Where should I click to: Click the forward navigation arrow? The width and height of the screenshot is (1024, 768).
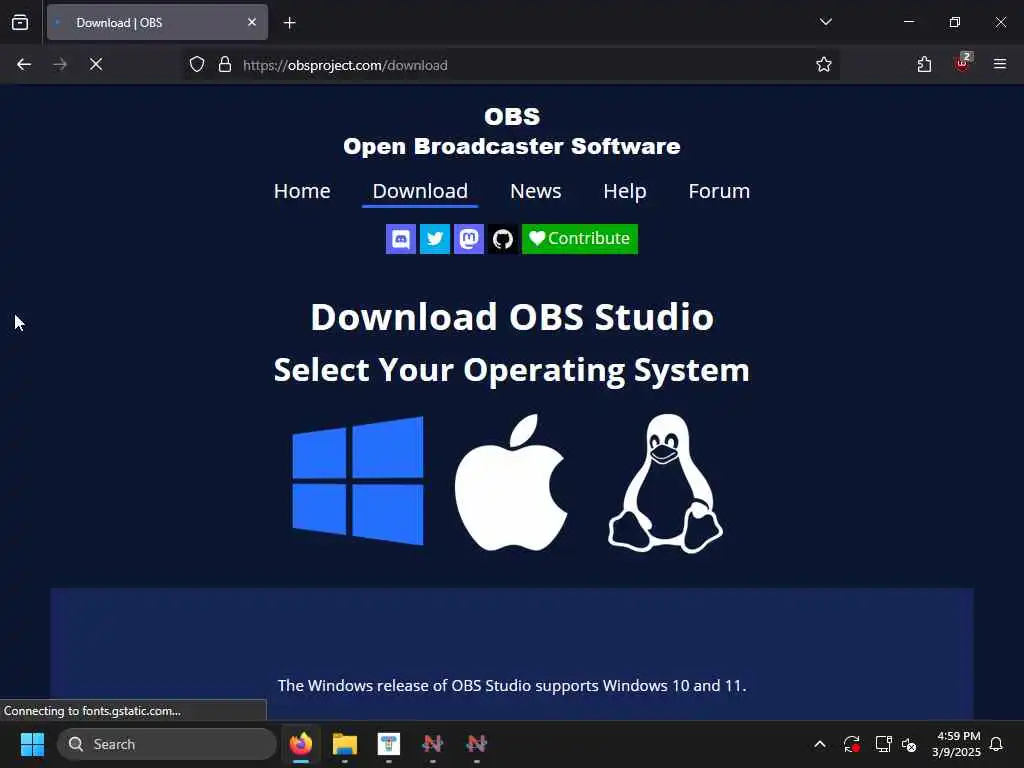(60, 65)
